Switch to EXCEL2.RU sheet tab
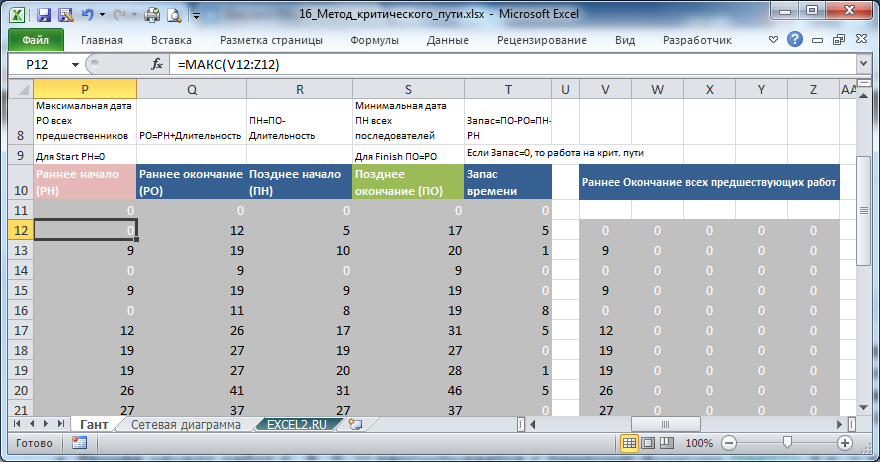The width and height of the screenshot is (880, 462). [x=297, y=424]
